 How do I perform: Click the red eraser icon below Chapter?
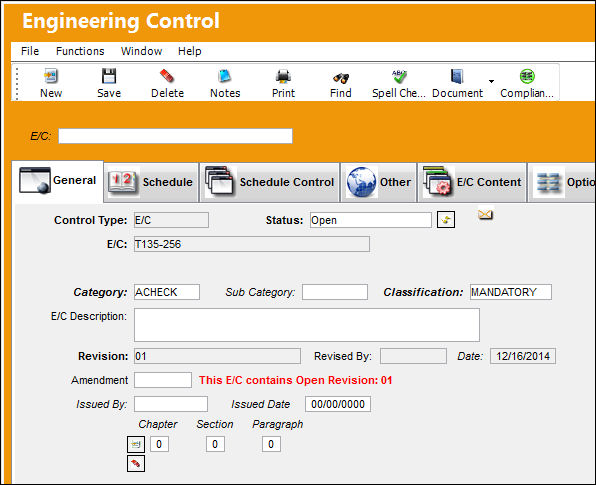pos(136,463)
